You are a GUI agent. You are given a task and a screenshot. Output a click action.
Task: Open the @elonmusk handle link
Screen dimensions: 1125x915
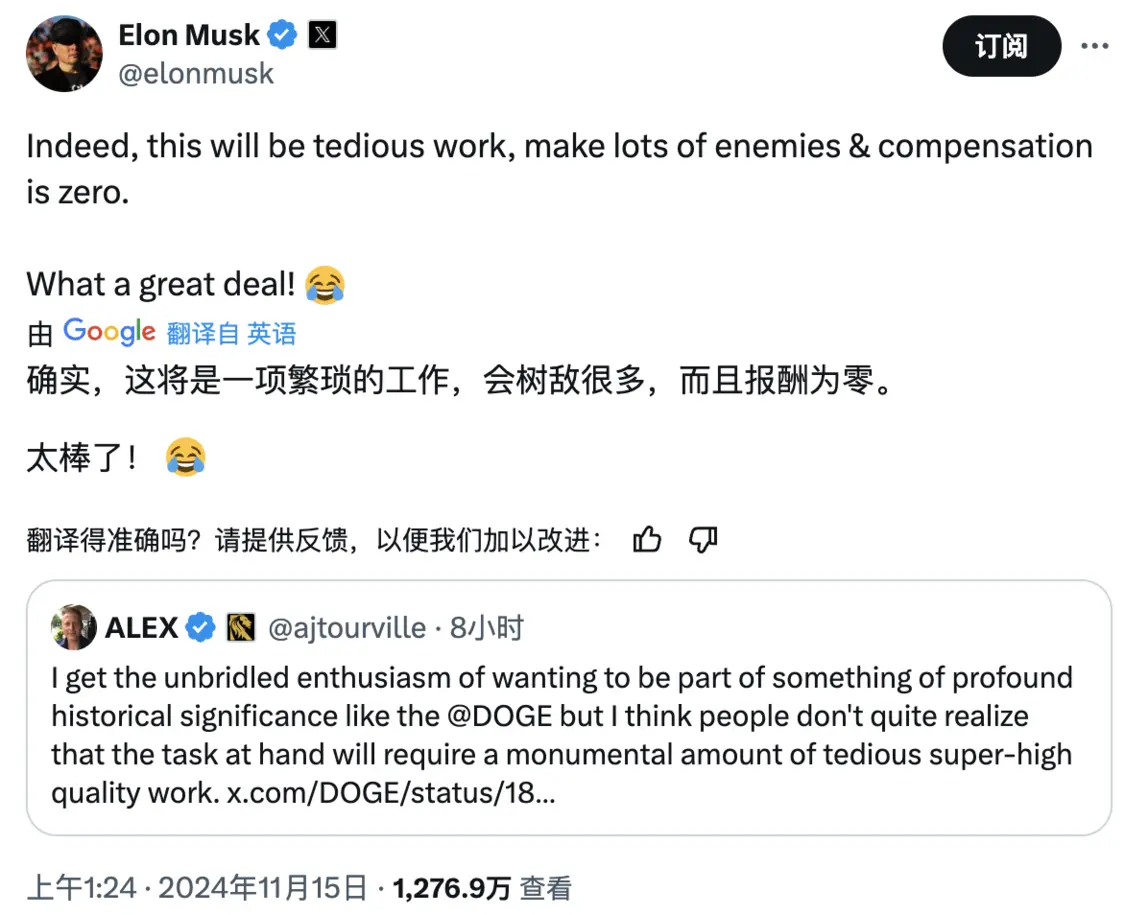[x=196, y=73]
